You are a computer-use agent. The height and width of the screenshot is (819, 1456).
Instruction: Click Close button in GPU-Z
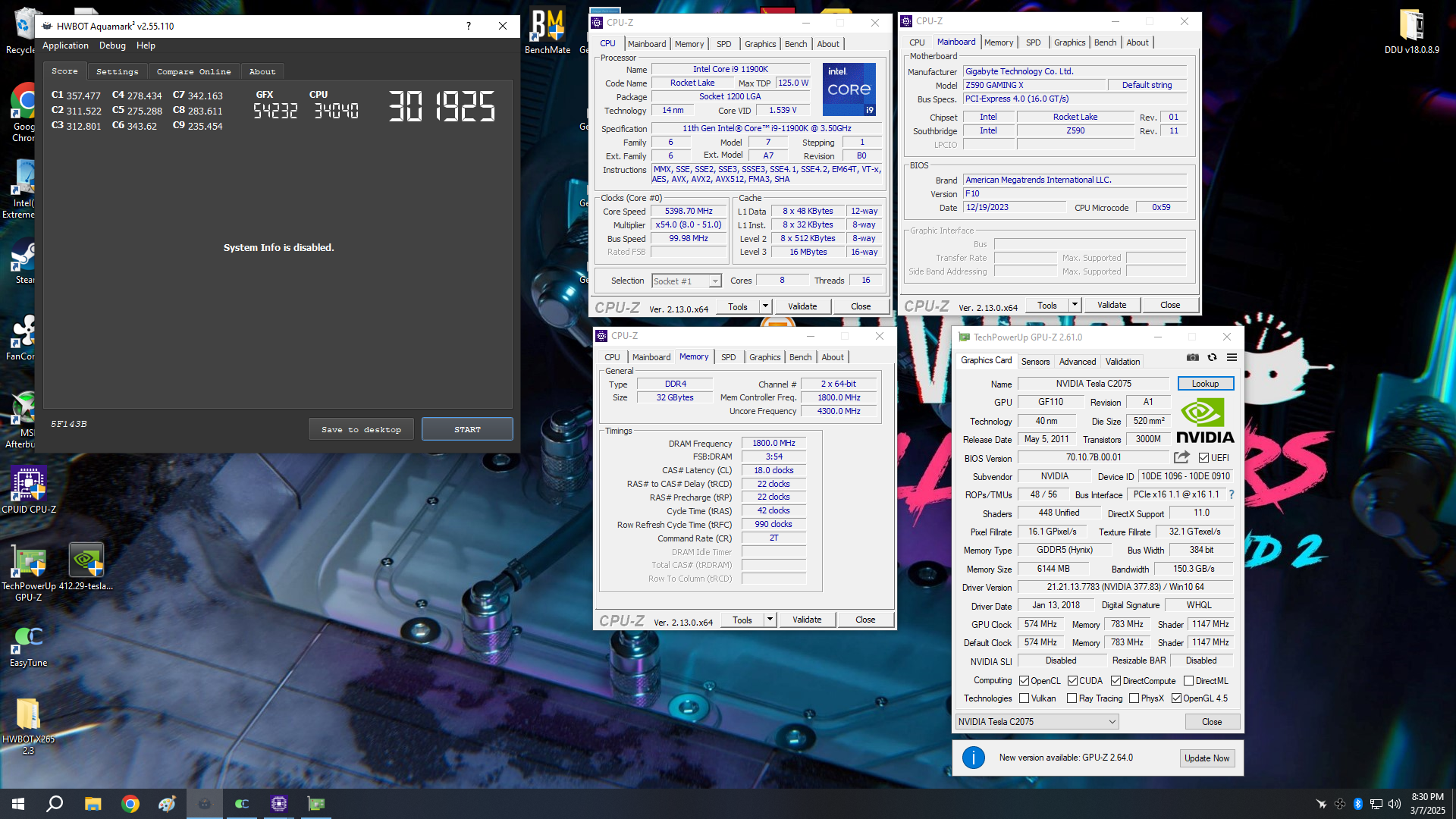[1212, 722]
